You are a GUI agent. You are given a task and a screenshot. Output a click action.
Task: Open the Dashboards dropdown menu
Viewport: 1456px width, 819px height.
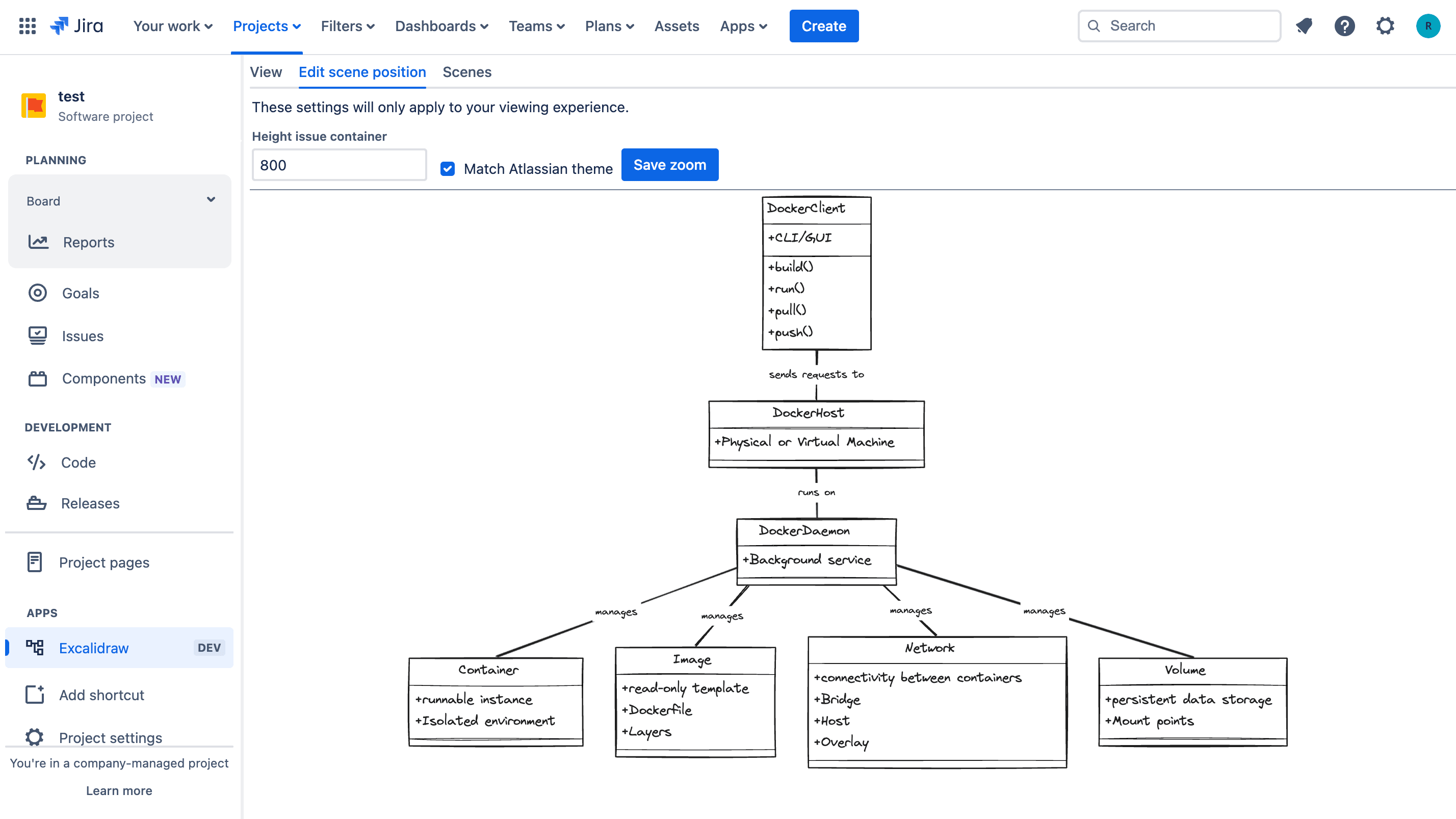[x=441, y=26]
